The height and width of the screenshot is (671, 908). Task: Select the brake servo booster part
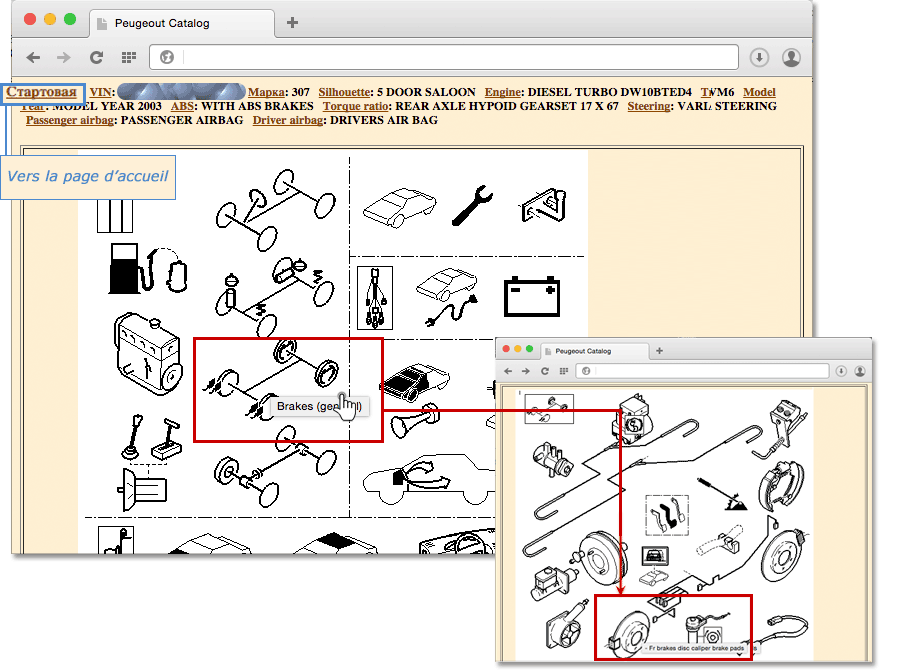pos(603,559)
